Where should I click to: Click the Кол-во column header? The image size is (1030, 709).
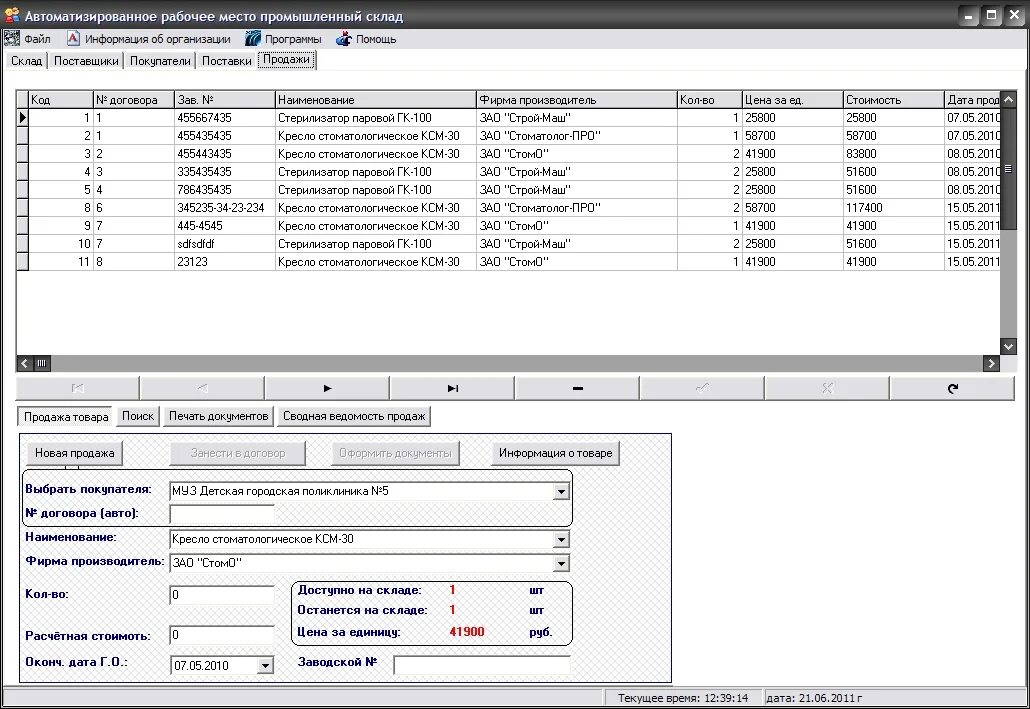(x=709, y=100)
